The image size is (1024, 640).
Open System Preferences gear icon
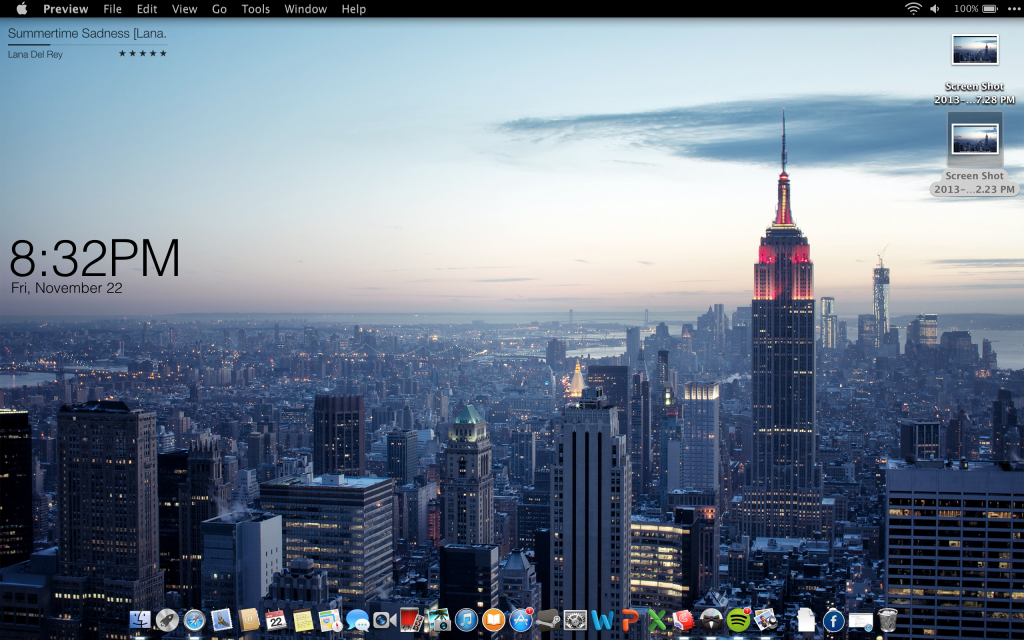(575, 620)
